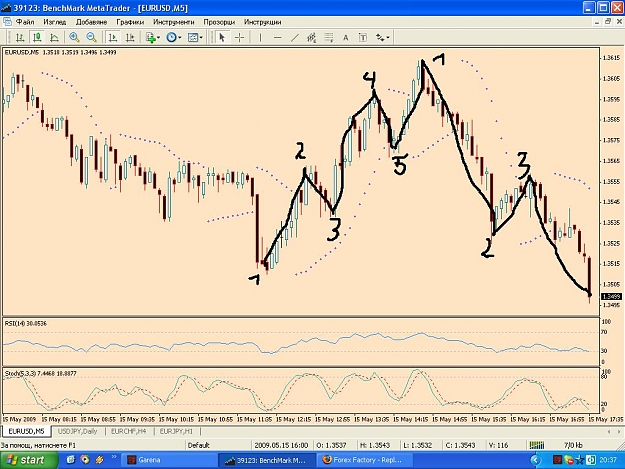Screen dimensions: 625x469
Task: Select the Equidistant Channel tool
Action: click(312, 37)
